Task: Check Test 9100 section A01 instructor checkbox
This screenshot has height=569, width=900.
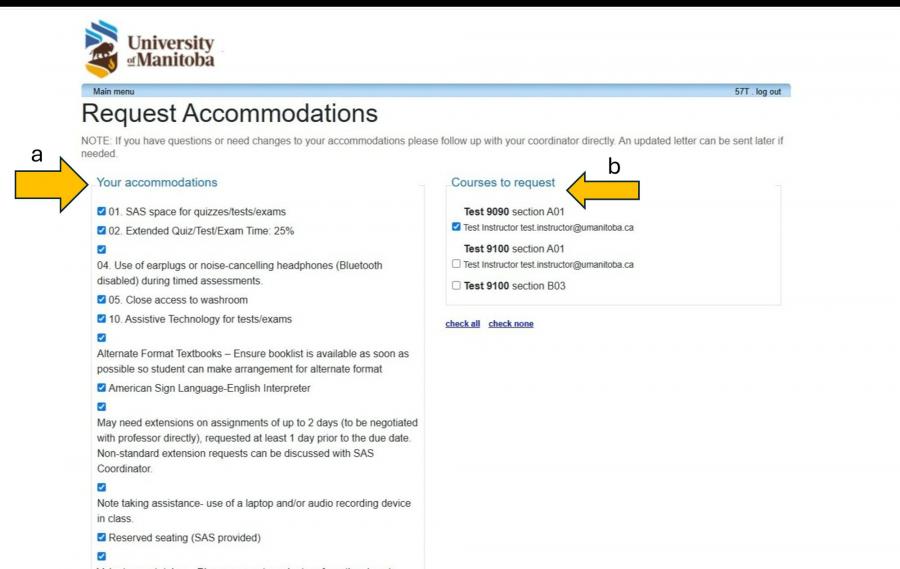Action: 456,264
